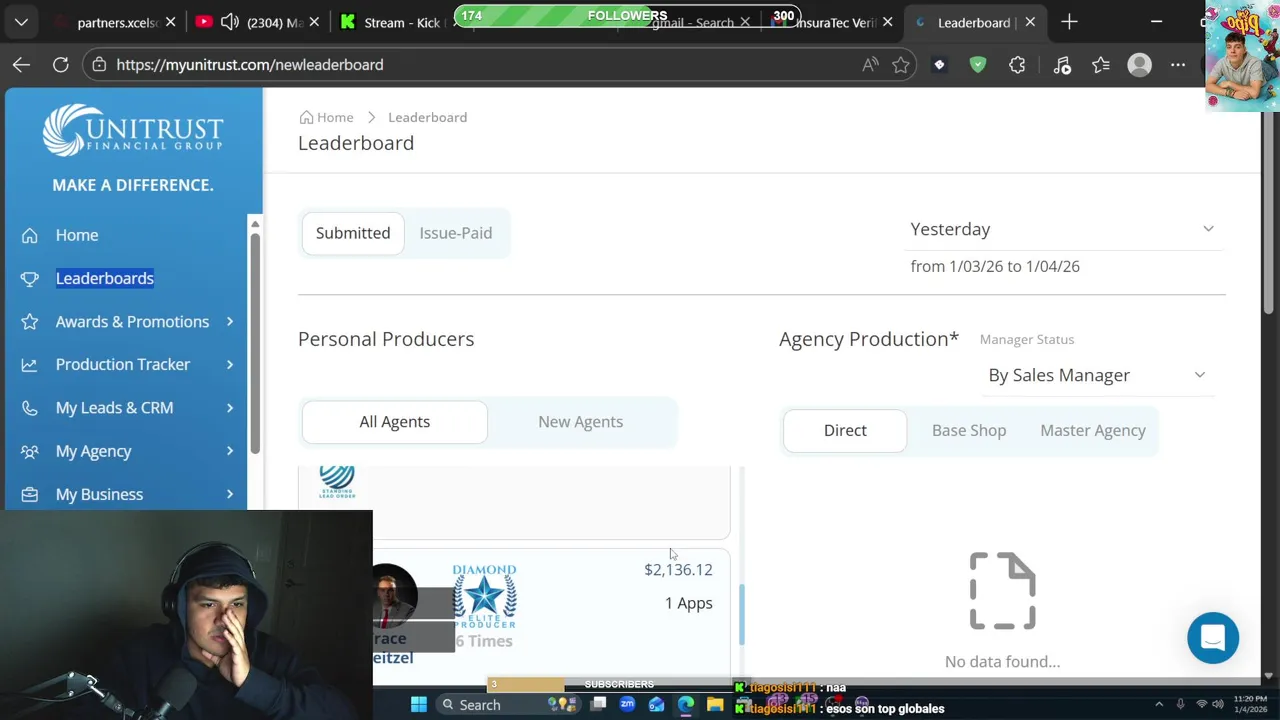Open Favorites list icon

tap(1101, 65)
